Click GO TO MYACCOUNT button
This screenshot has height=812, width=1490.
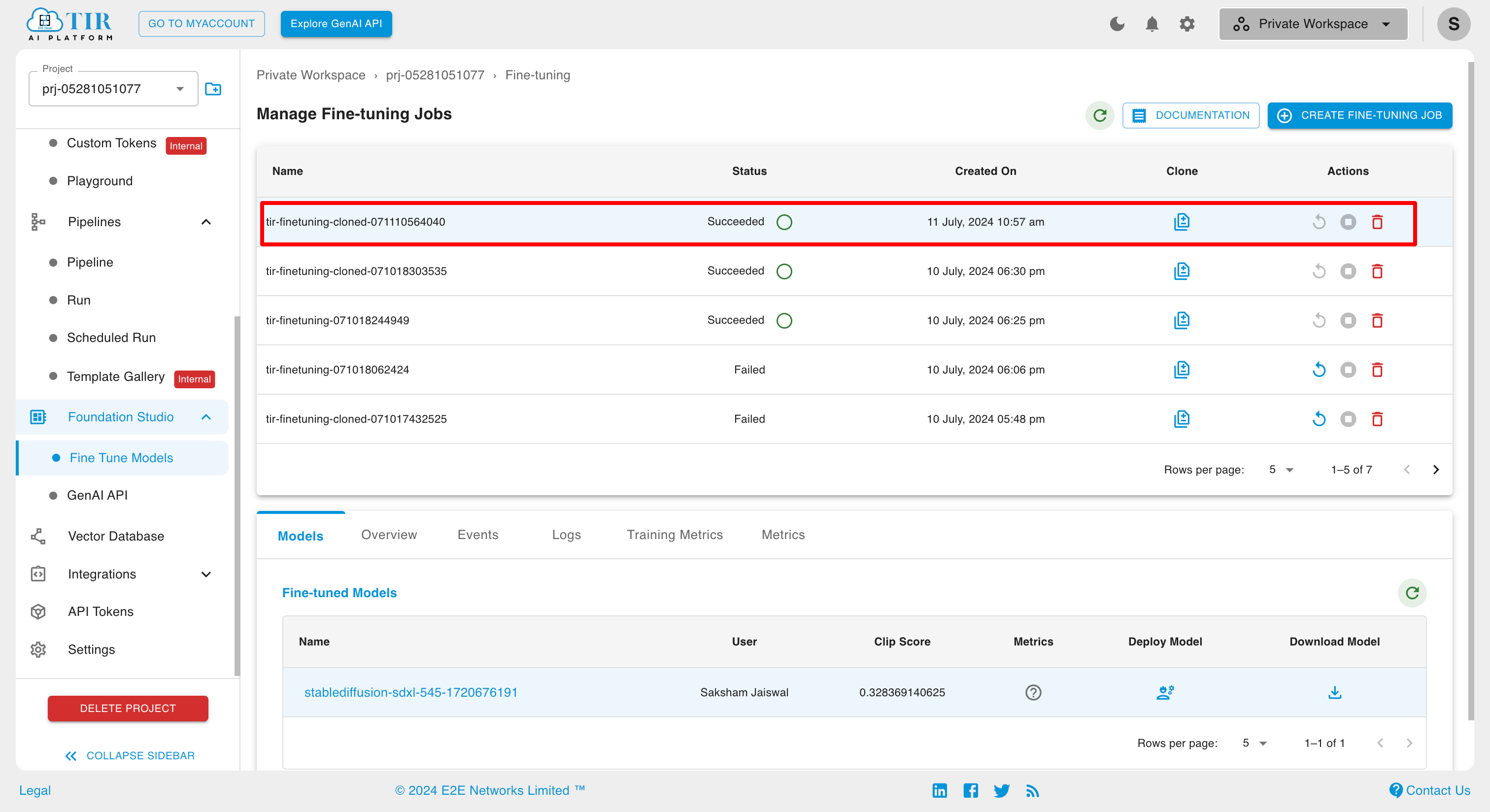(202, 24)
